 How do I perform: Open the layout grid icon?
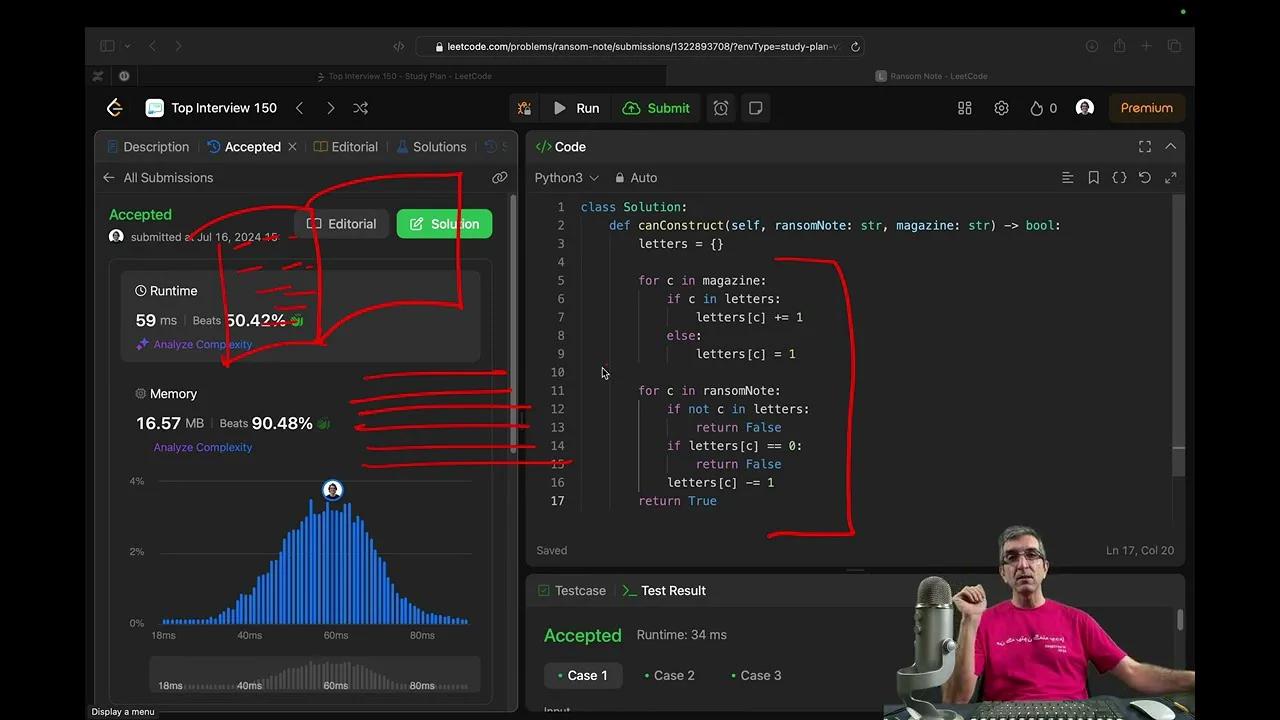point(965,108)
